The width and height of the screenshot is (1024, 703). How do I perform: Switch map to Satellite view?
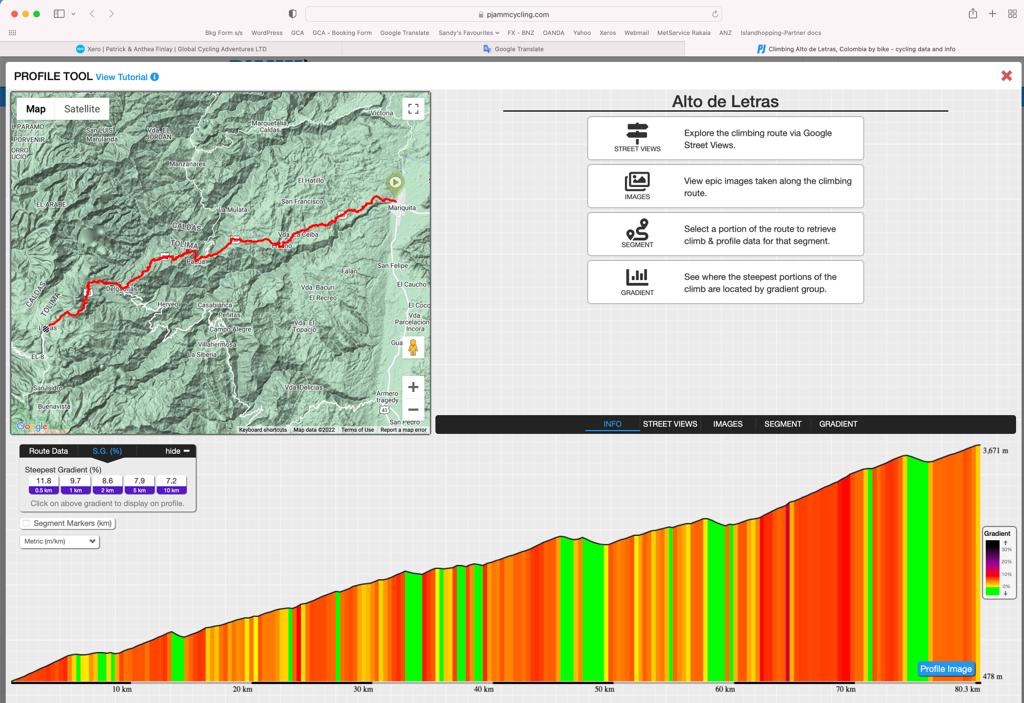[82, 109]
